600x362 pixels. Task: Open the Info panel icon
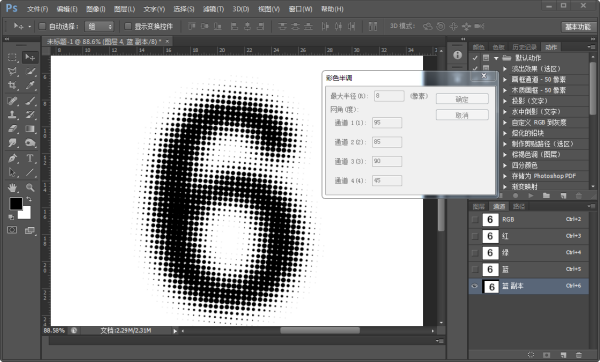(457, 55)
